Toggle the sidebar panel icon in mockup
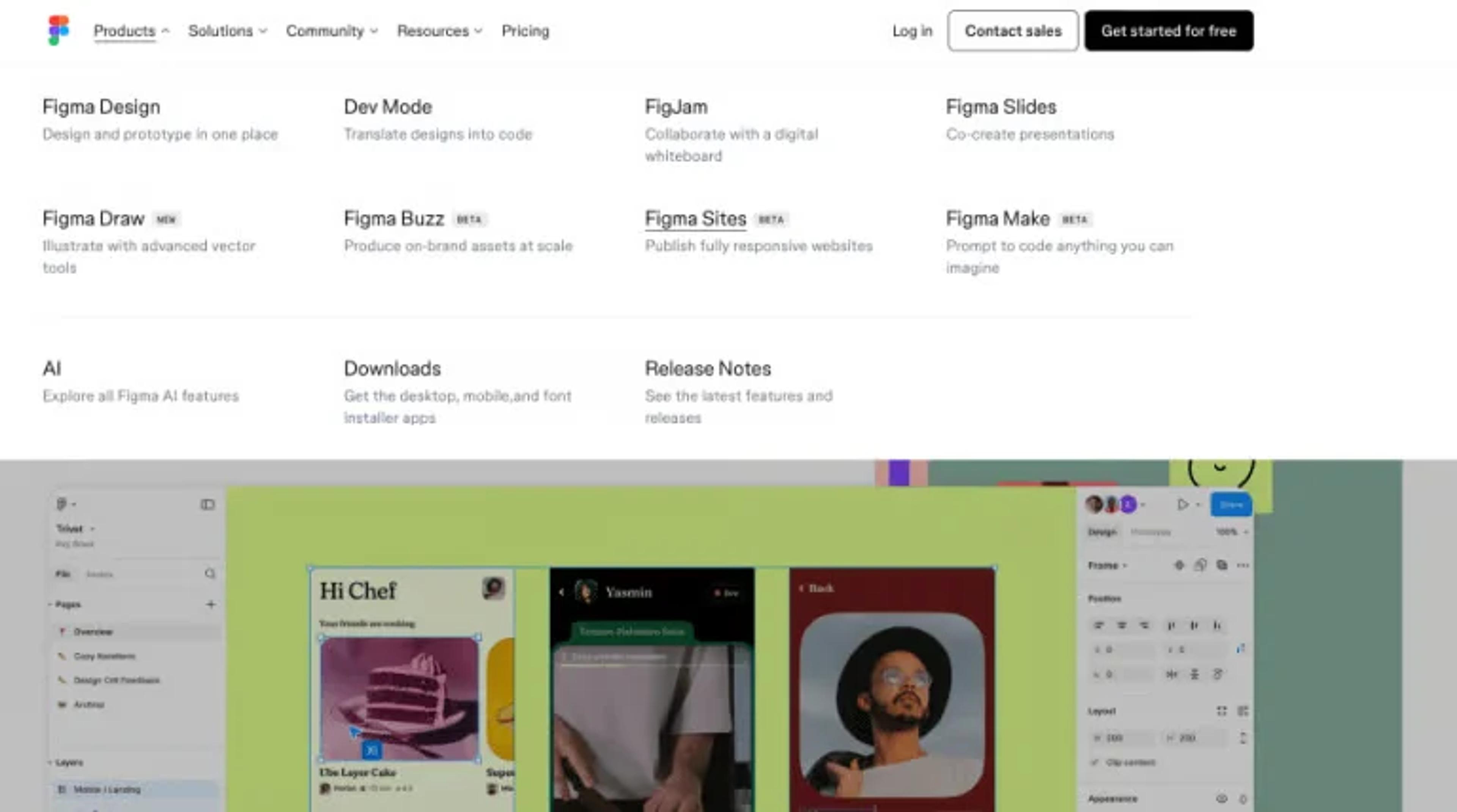Viewport: 1457px width, 812px height. point(208,504)
